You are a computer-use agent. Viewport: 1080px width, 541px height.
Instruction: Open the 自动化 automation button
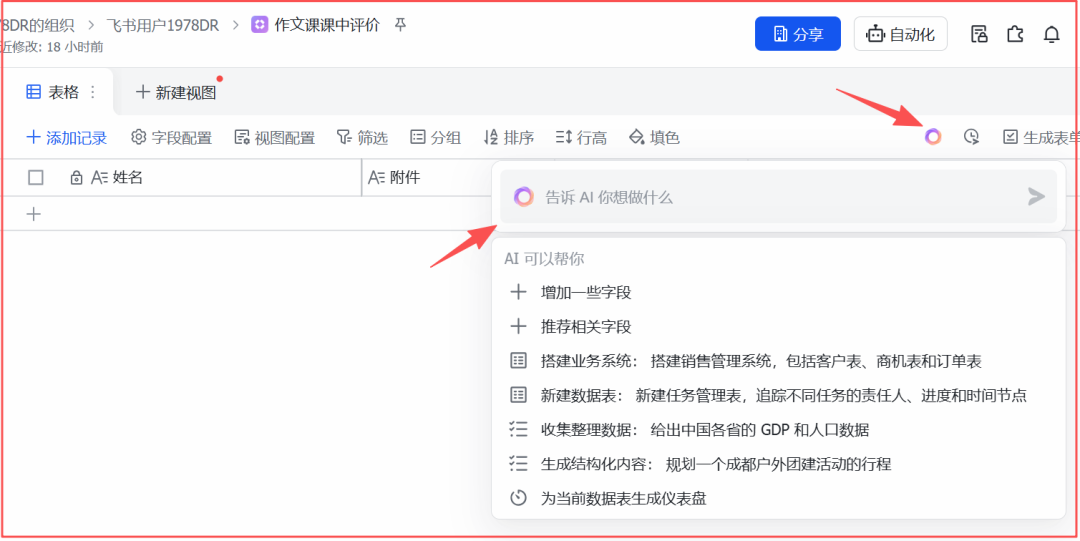click(x=900, y=34)
